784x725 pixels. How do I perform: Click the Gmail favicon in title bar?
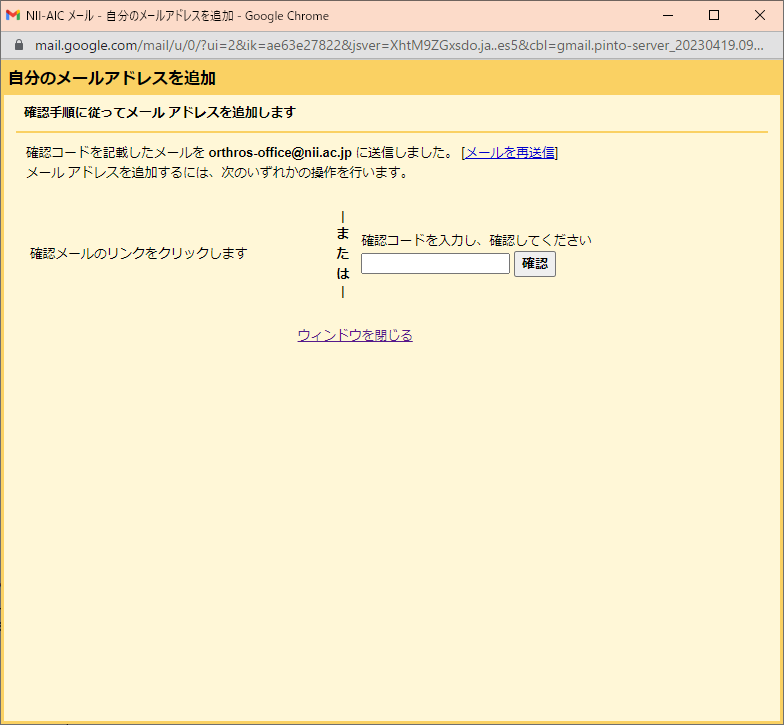[x=12, y=15]
